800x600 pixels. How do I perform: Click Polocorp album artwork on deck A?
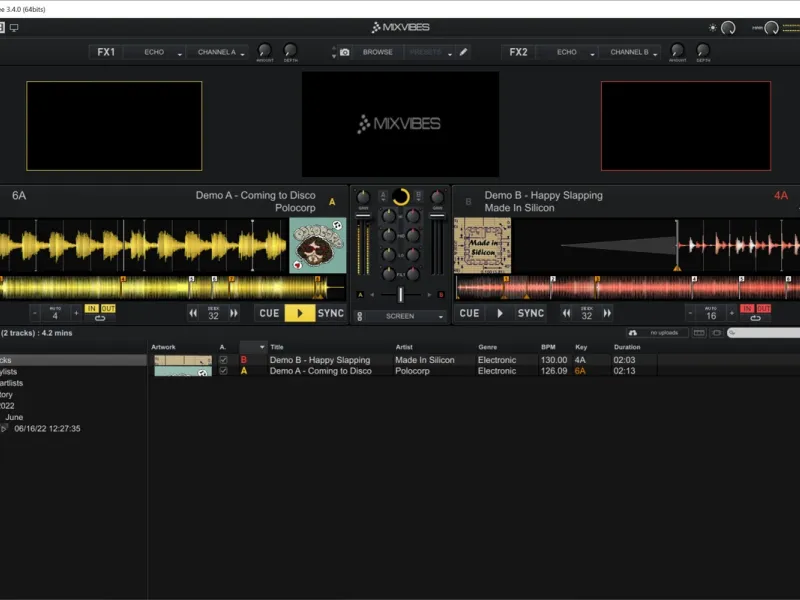tap(318, 245)
